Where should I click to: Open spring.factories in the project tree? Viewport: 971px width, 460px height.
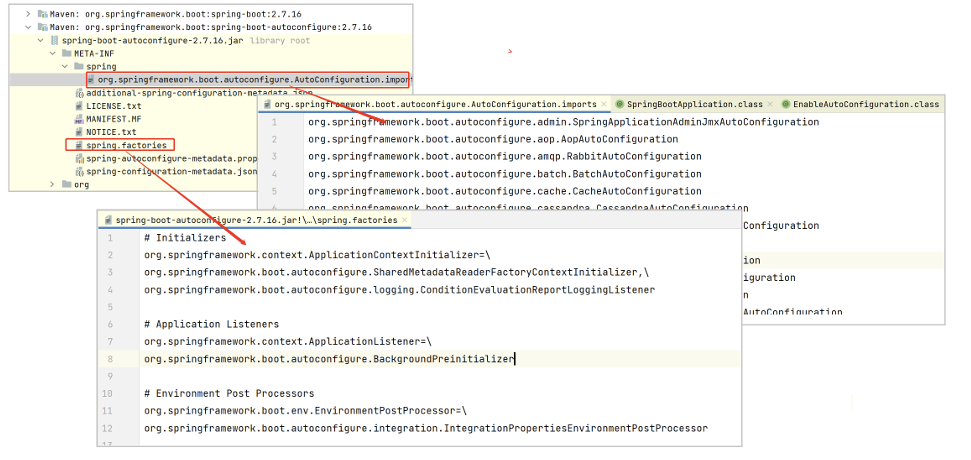point(126,145)
